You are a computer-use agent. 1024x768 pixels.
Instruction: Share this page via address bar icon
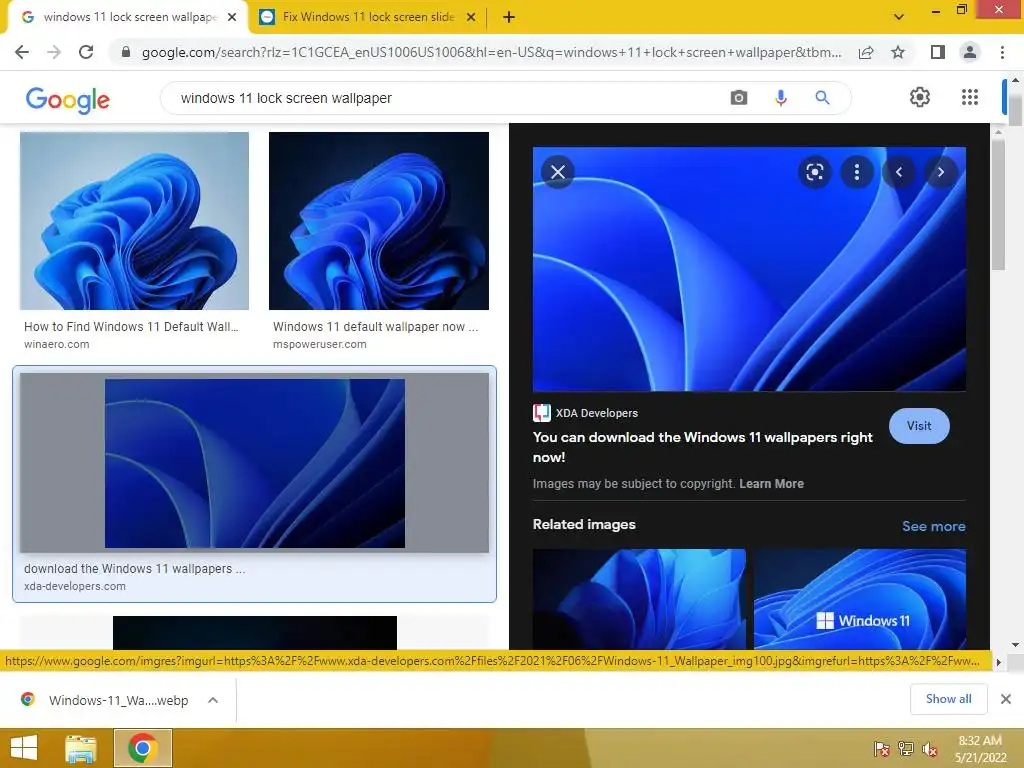pos(866,52)
